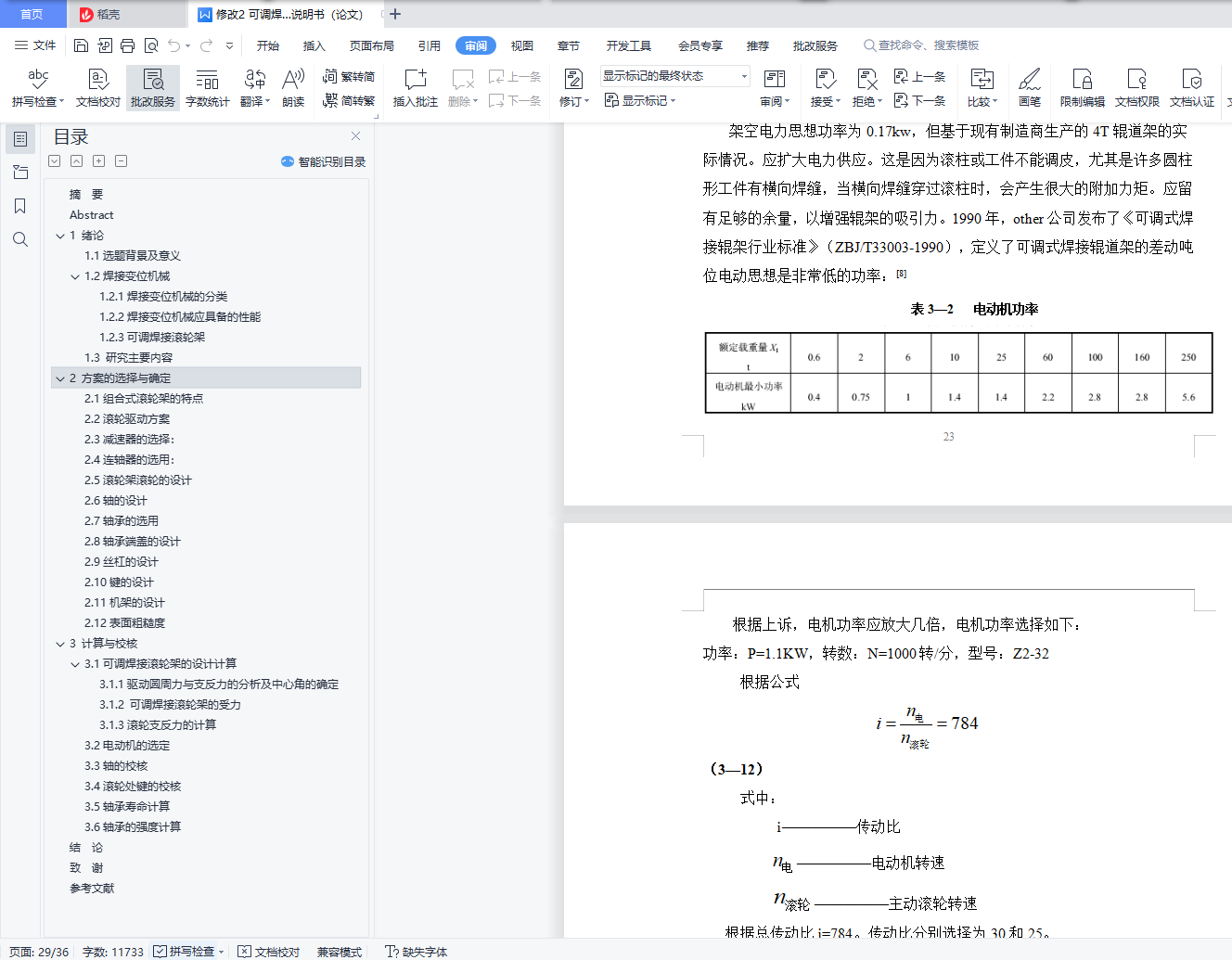This screenshot has width=1232, height=960.
Task: Convert text with 繁转简
Action: point(349,76)
